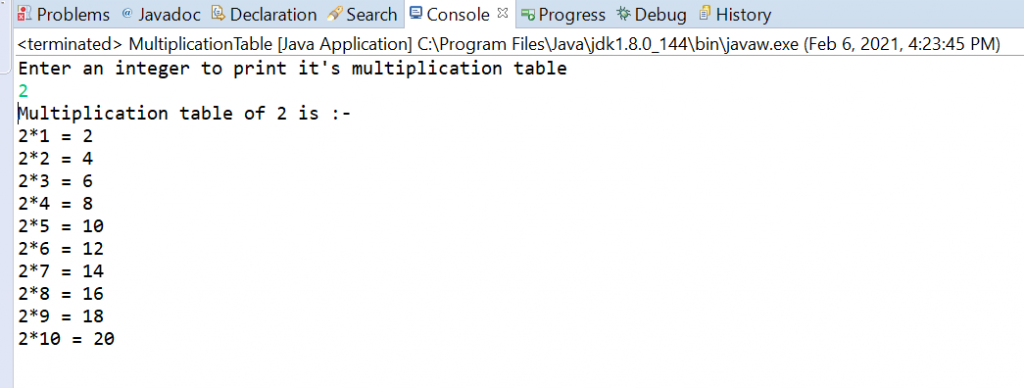Show the Declaration view tab
Viewport: 1024px width, 388px height.
(x=273, y=14)
